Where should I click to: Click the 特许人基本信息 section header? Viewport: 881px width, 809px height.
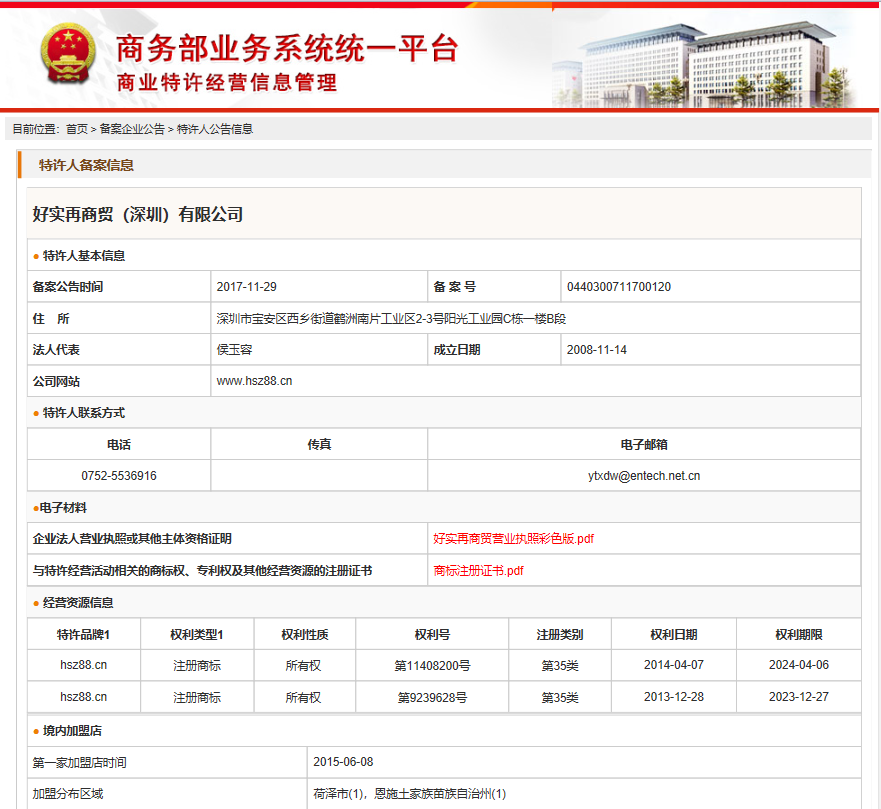point(84,256)
